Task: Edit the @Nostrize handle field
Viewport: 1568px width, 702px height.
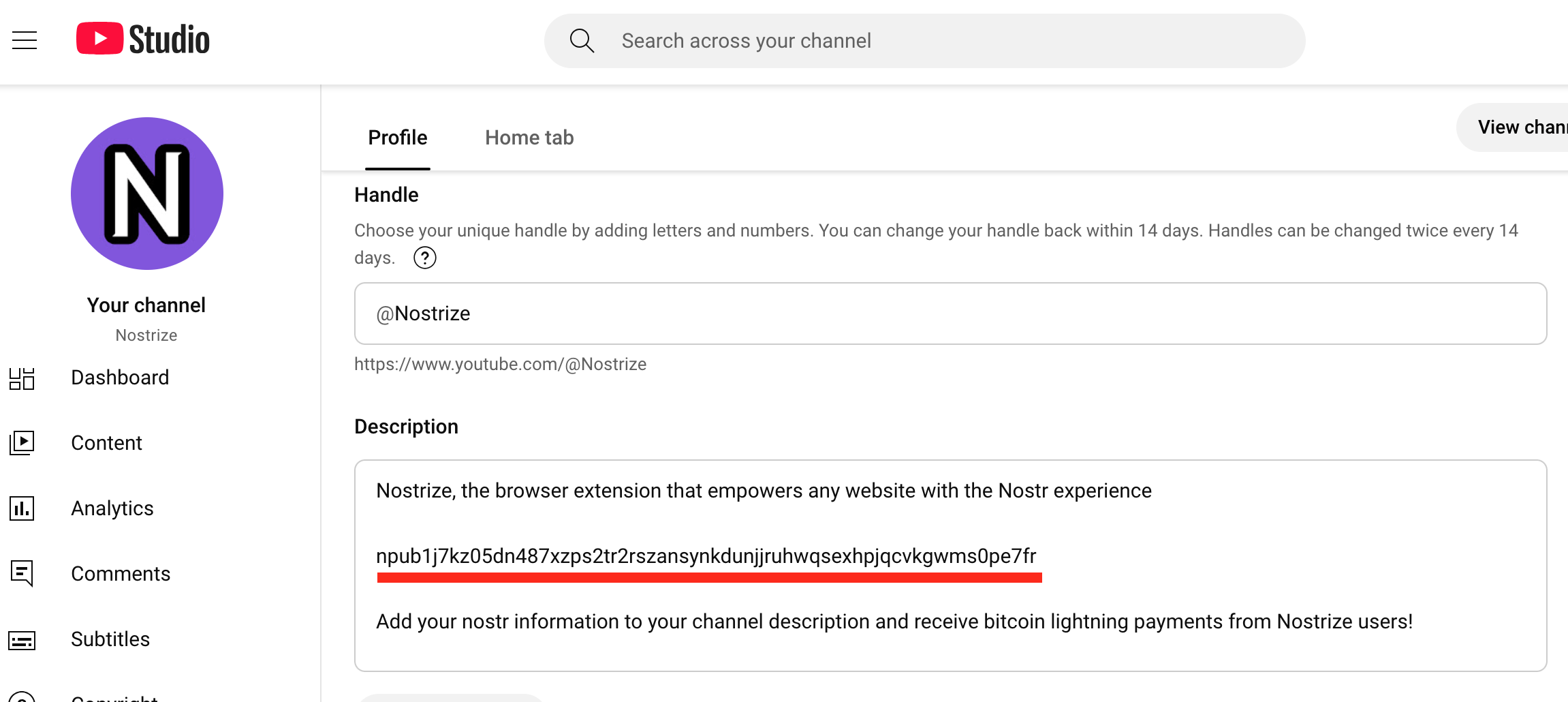Action: (x=950, y=314)
